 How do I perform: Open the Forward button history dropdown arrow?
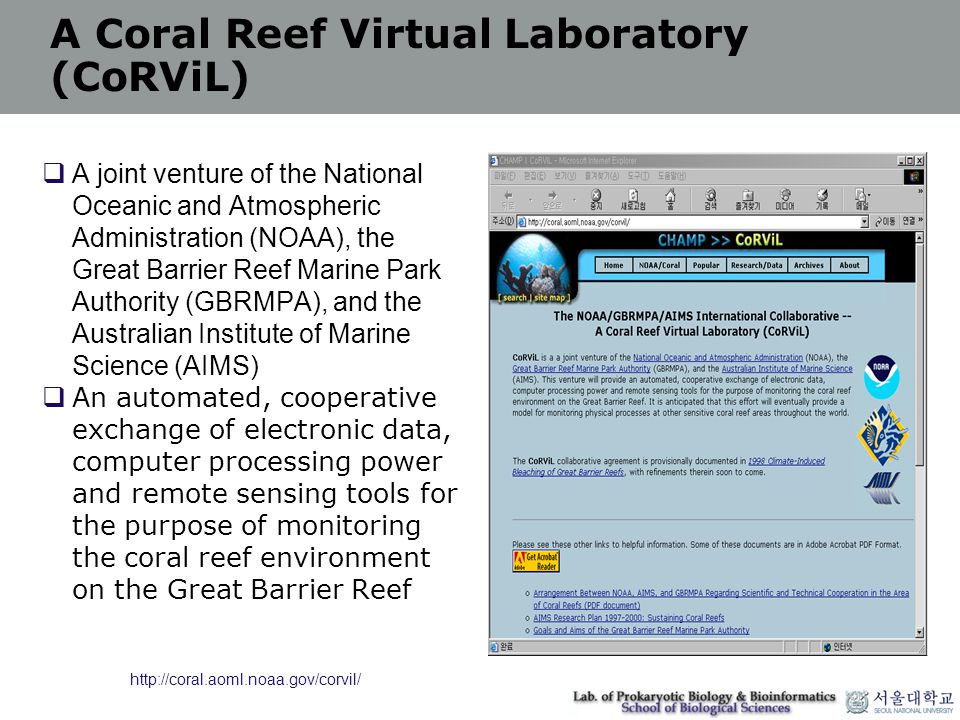pos(574,200)
